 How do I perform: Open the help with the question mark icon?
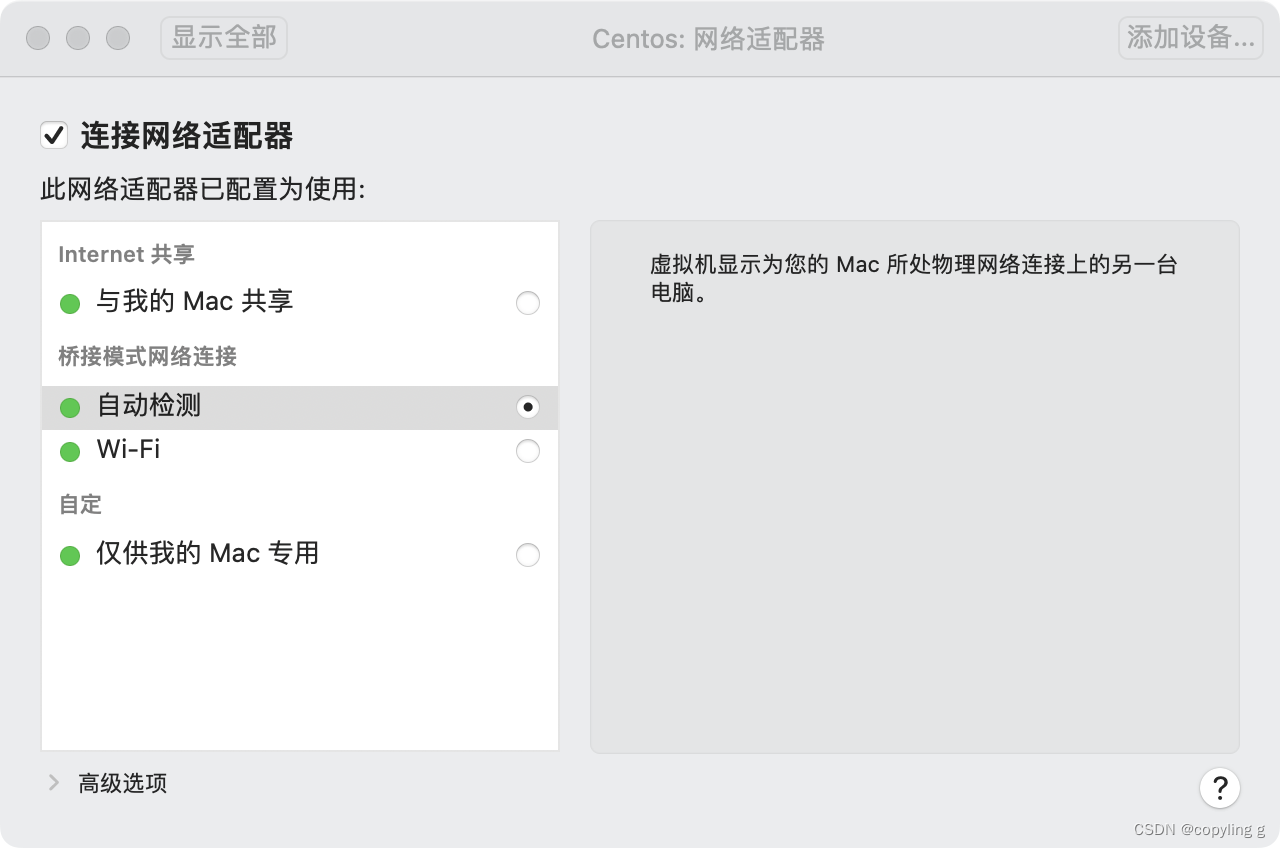[x=1220, y=788]
